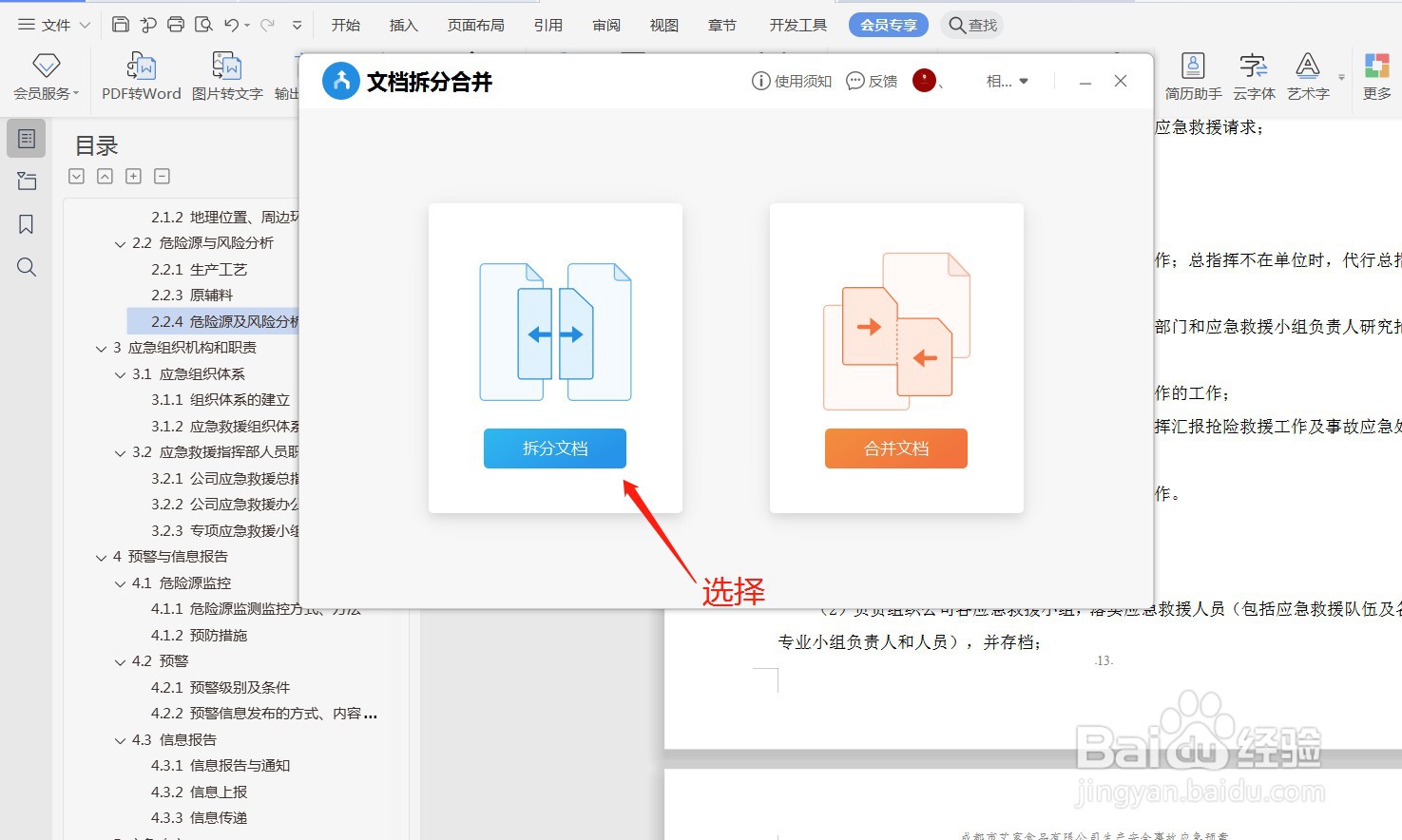Image resolution: width=1402 pixels, height=840 pixels.
Task: Switch to the 审阅 ribbon tab
Action: click(x=605, y=25)
